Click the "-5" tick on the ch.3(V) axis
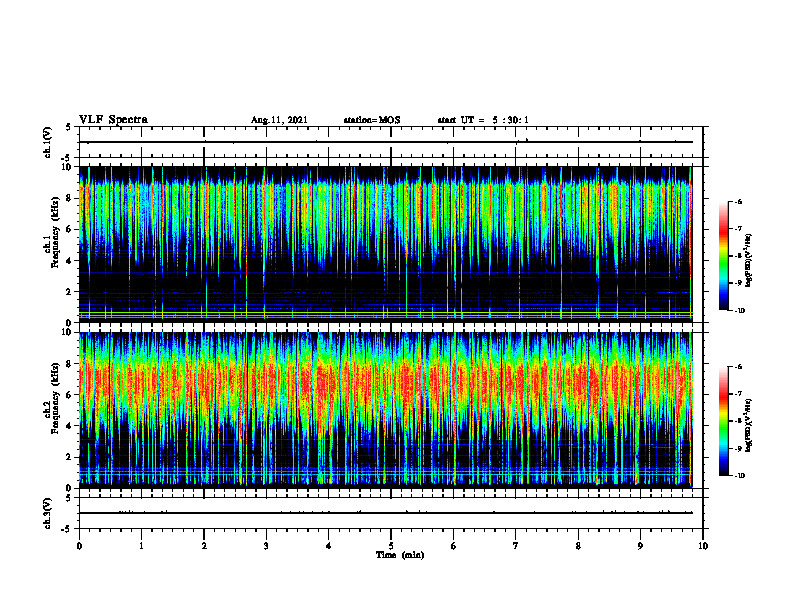The height and width of the screenshot is (612, 792). tap(66, 529)
